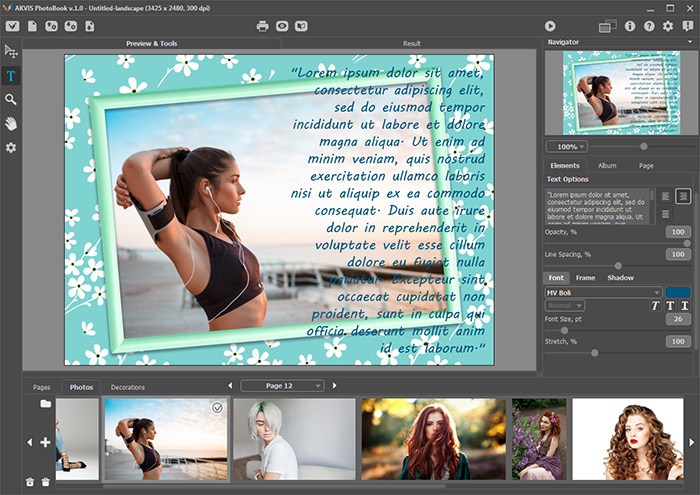
Task: Click the checkmark on selected fitness photo
Action: coord(217,408)
